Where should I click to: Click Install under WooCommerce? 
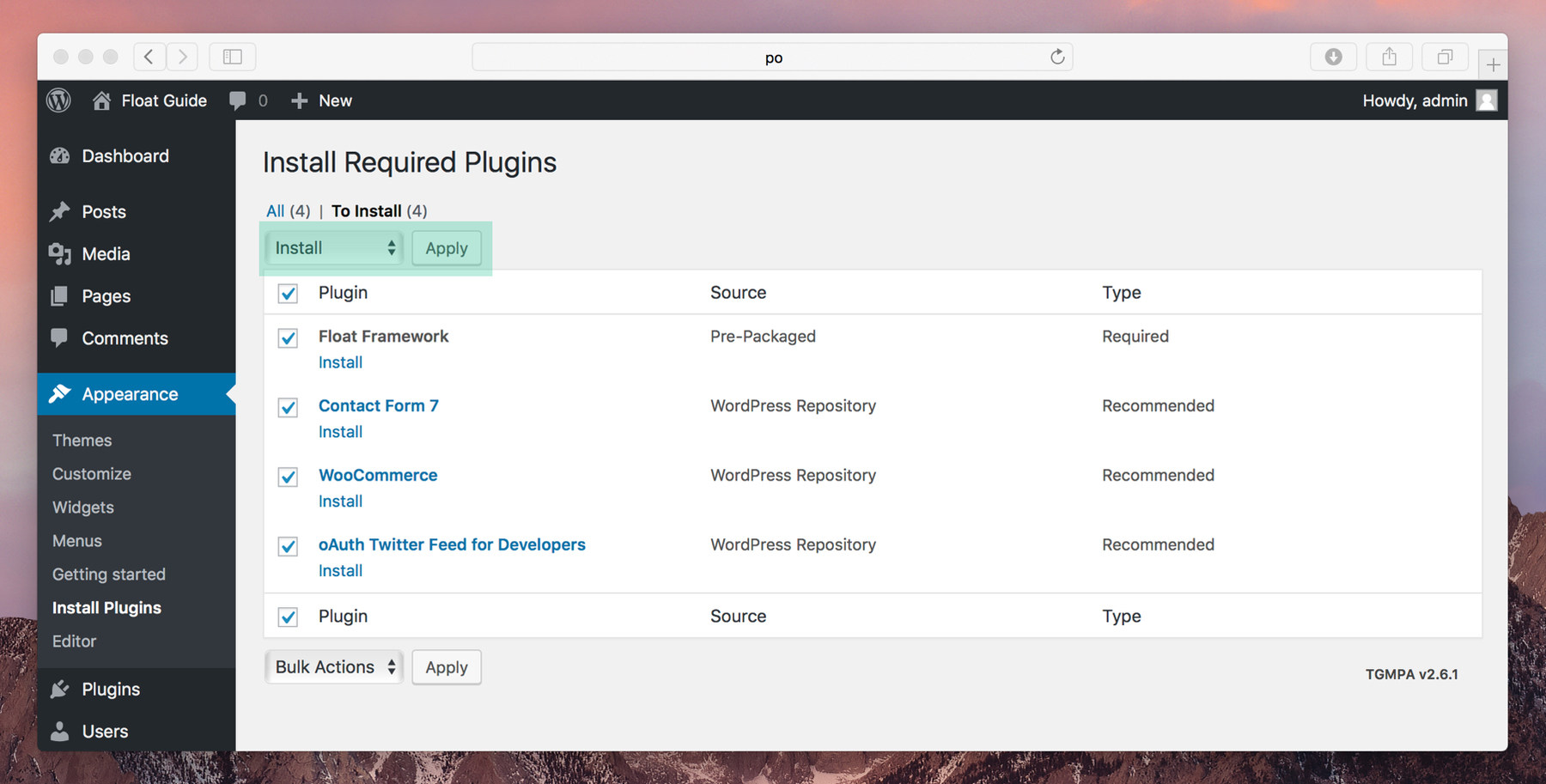point(340,501)
